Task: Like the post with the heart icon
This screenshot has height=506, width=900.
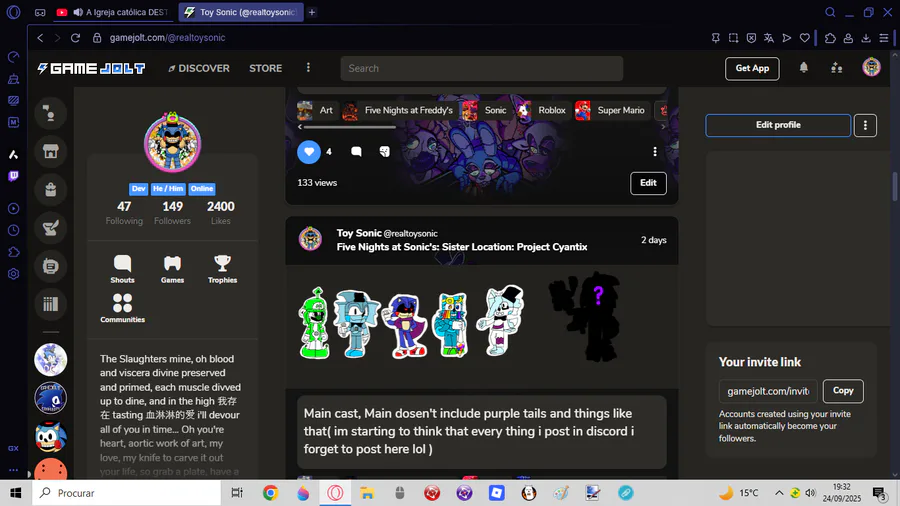Action: [x=309, y=152]
